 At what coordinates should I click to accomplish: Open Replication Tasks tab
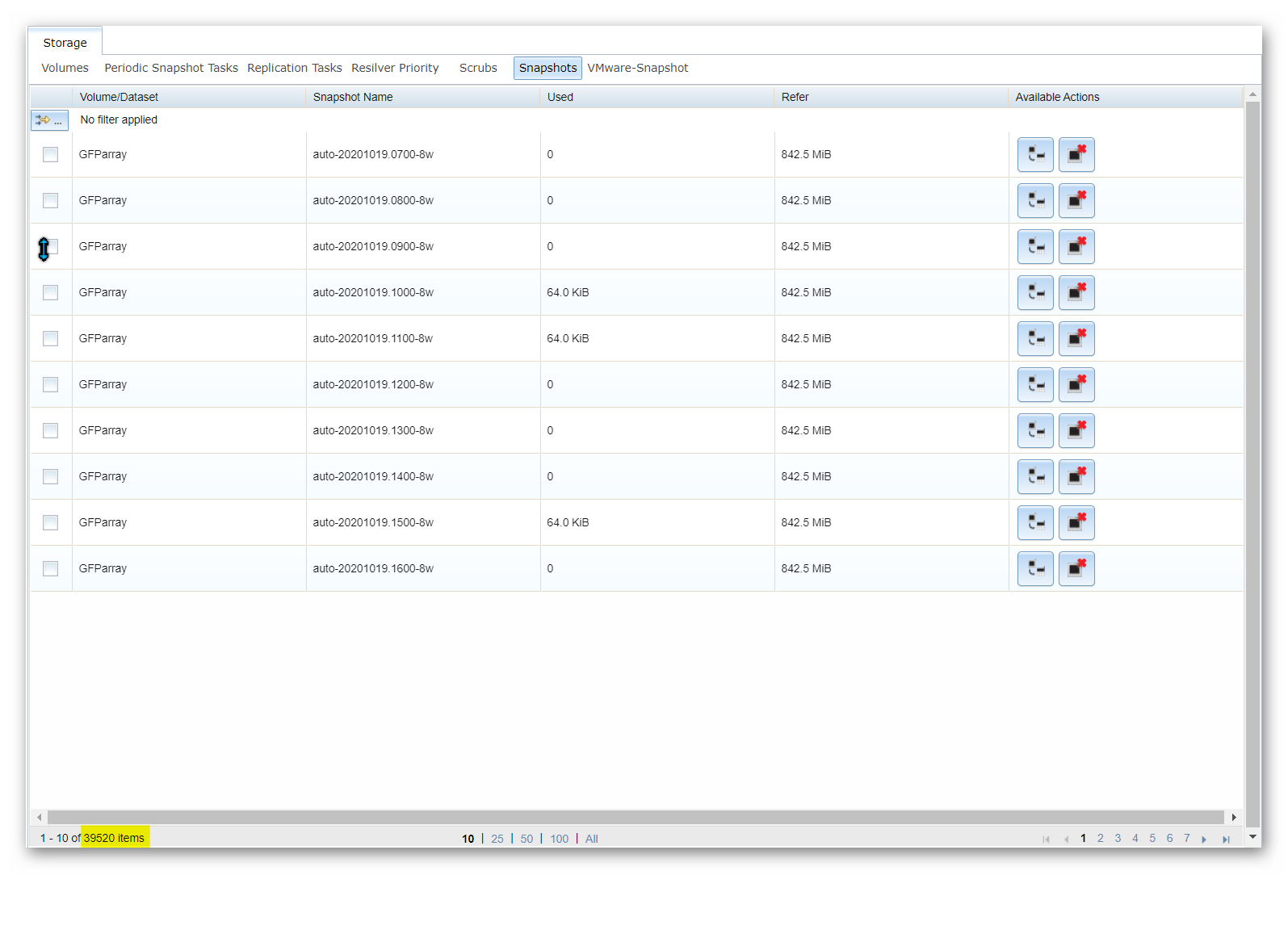(295, 68)
